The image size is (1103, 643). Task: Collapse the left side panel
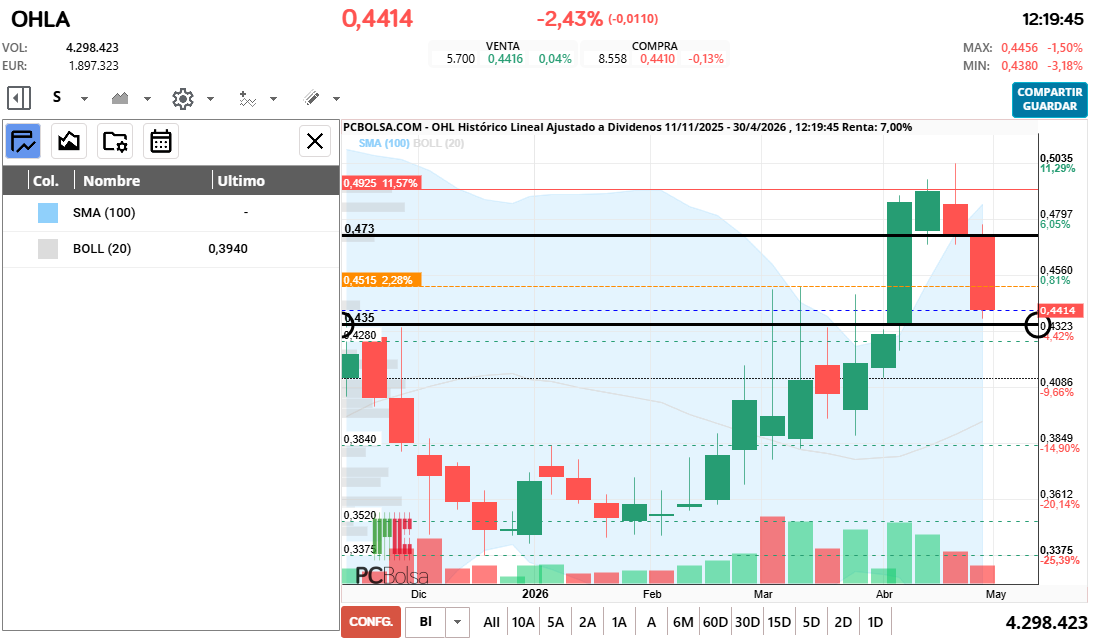[x=19, y=98]
